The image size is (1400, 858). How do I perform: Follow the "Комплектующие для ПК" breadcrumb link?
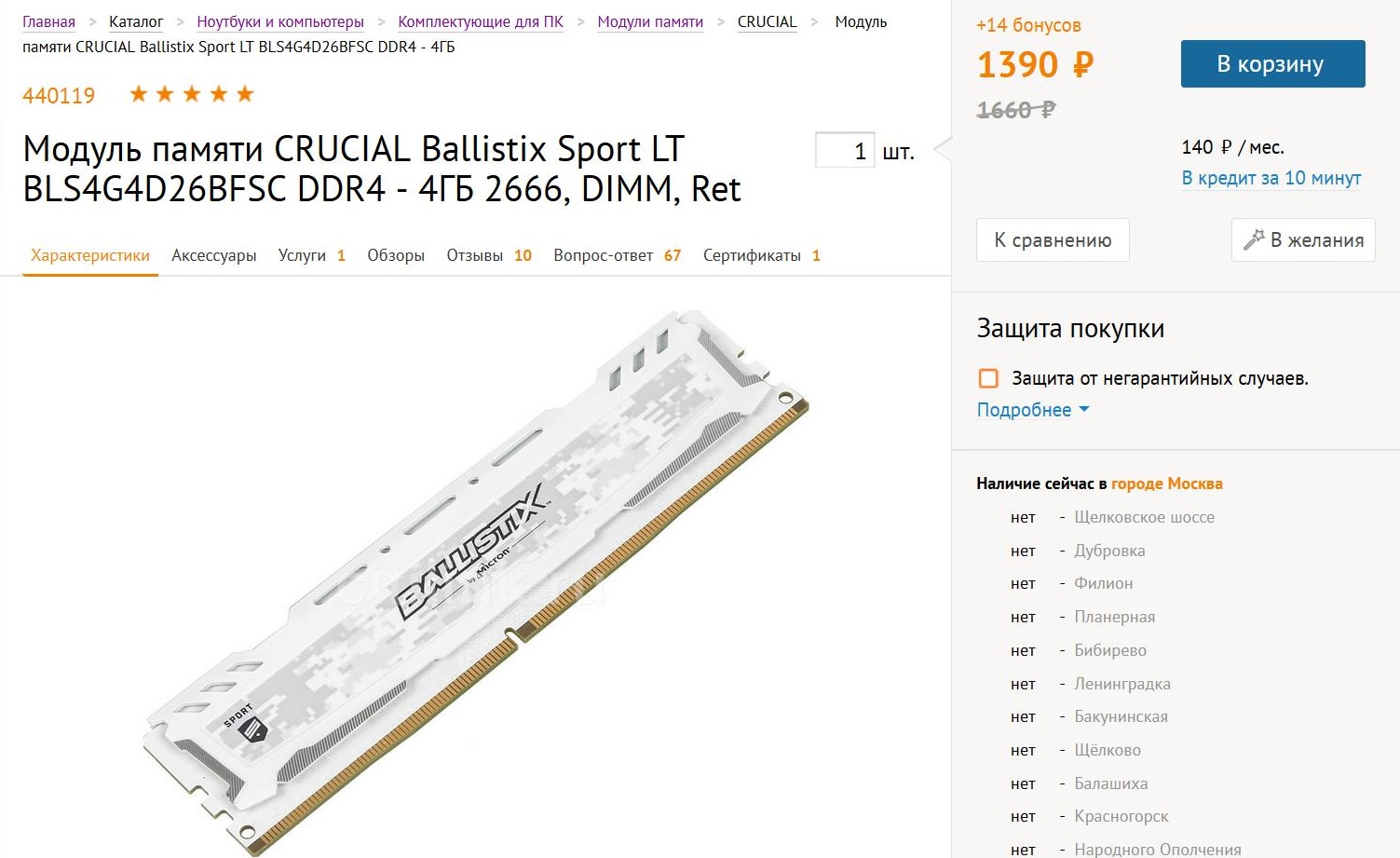[x=481, y=21]
